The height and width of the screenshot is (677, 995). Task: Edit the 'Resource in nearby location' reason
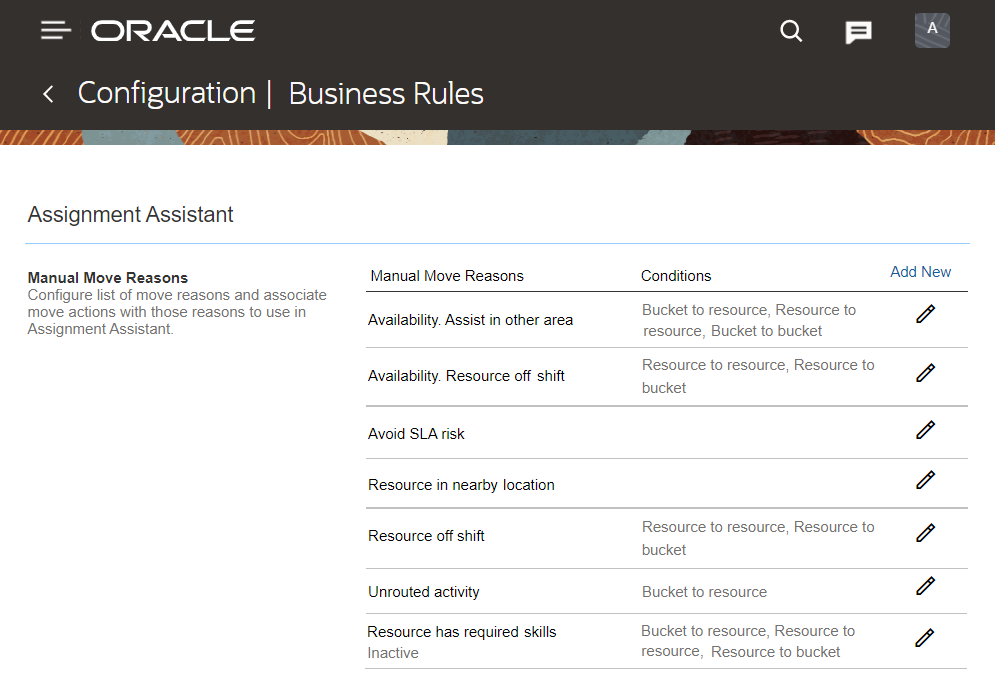(x=925, y=480)
